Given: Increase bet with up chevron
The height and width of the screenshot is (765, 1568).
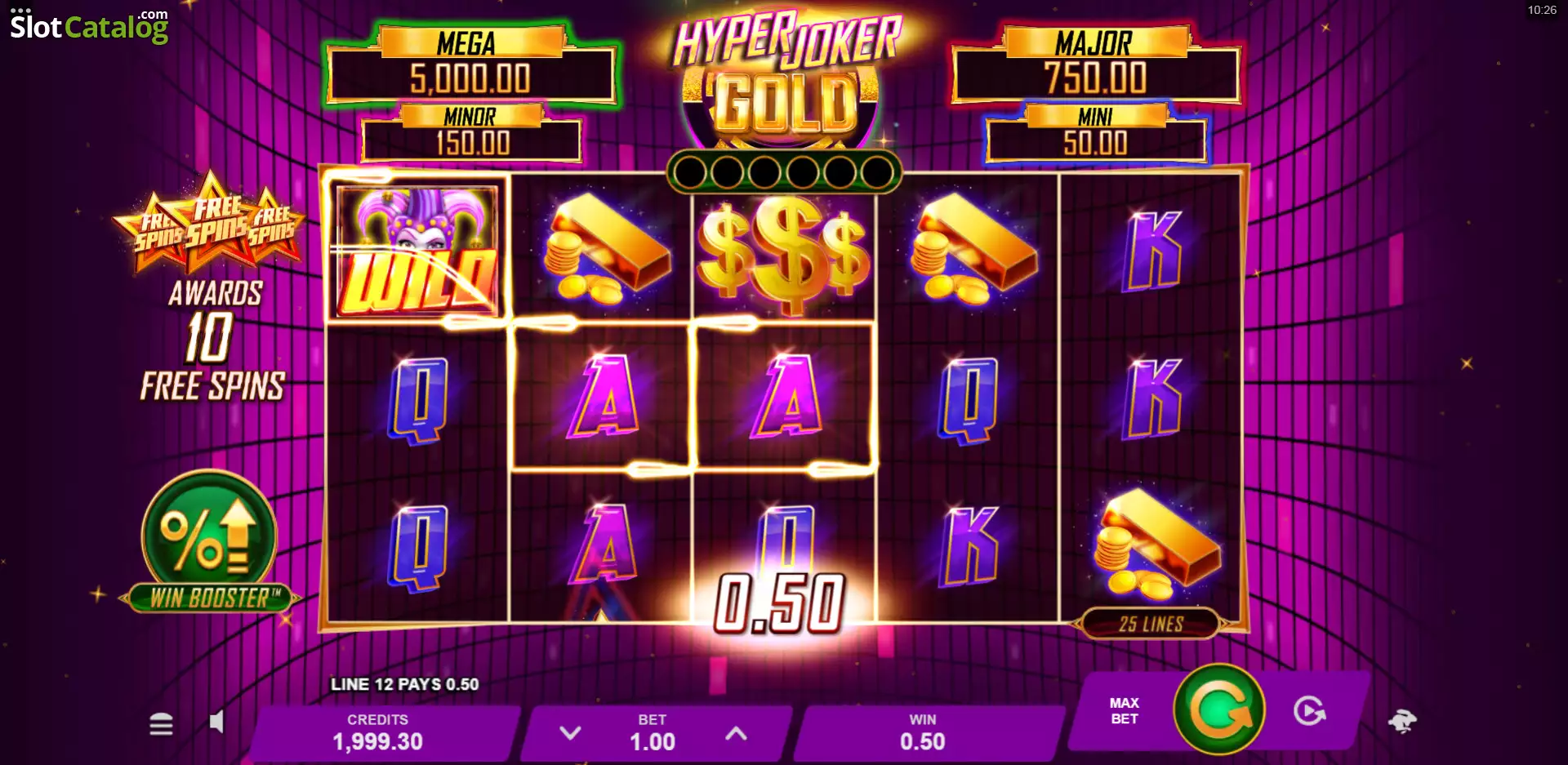Looking at the screenshot, I should [736, 732].
